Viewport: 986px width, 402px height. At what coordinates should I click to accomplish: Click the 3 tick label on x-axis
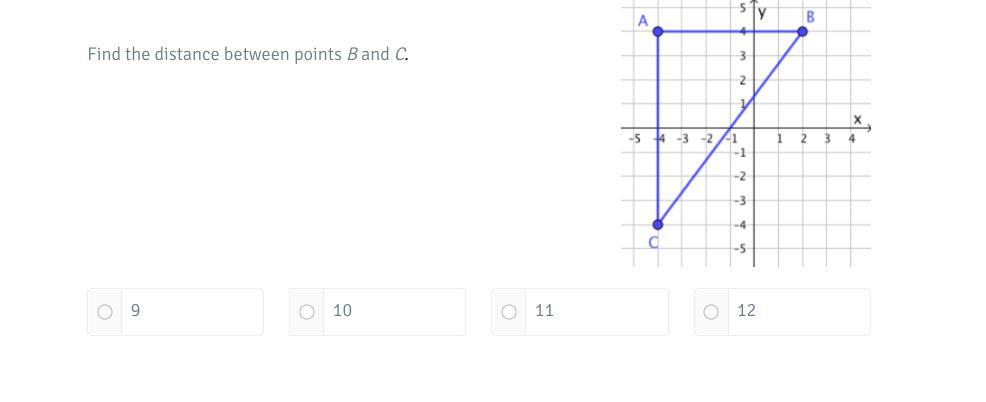[x=827, y=138]
